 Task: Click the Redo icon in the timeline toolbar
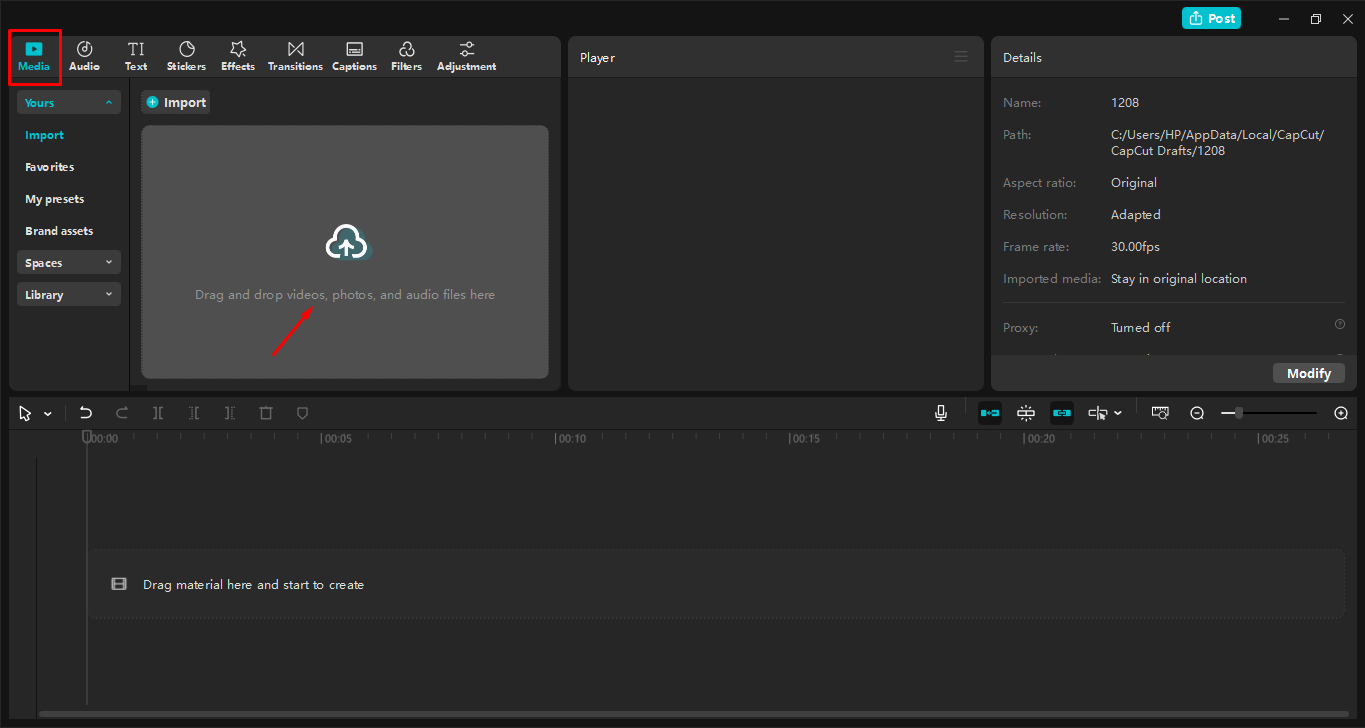coord(121,412)
